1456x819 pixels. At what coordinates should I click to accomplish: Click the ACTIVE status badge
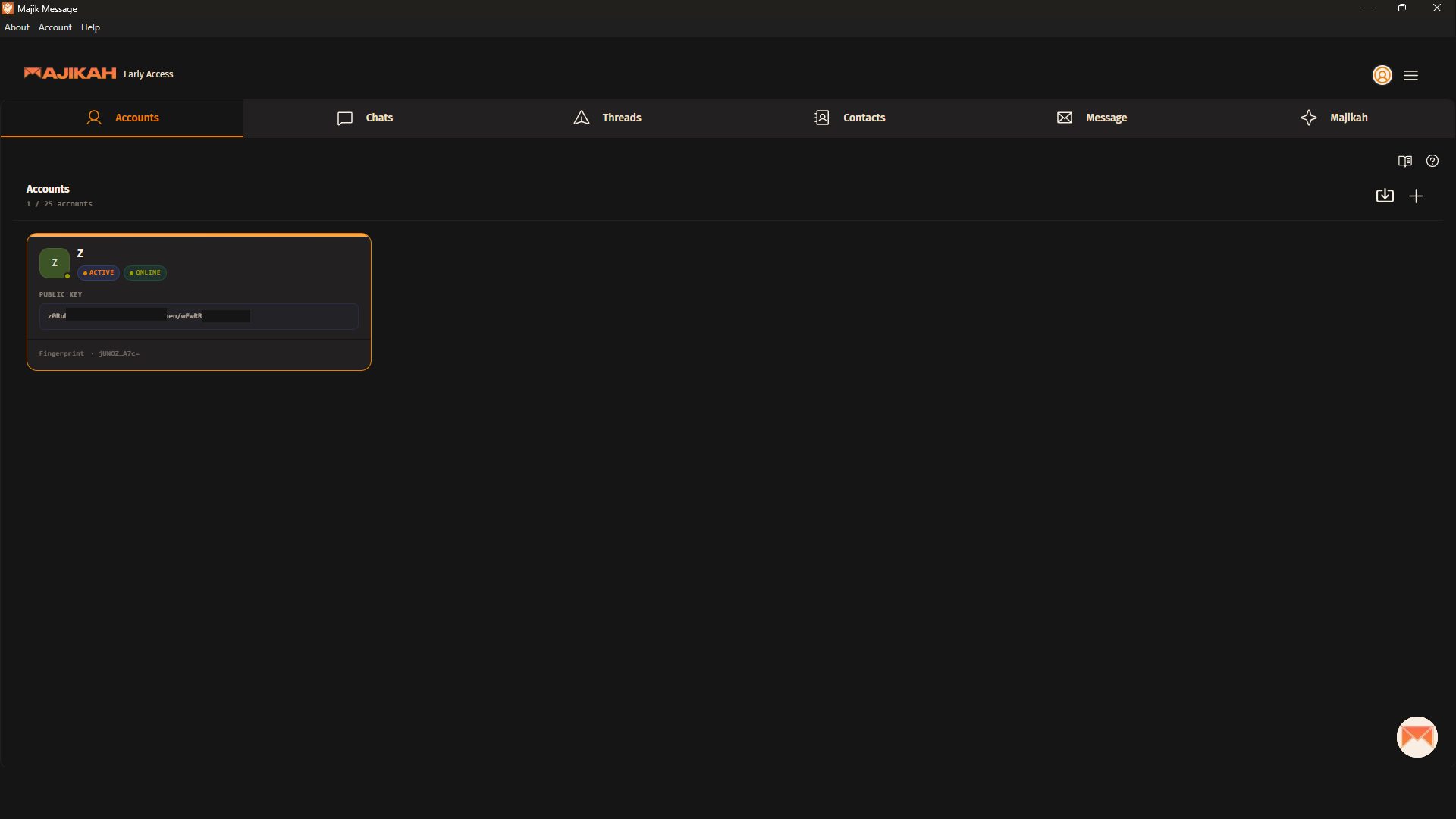99,273
